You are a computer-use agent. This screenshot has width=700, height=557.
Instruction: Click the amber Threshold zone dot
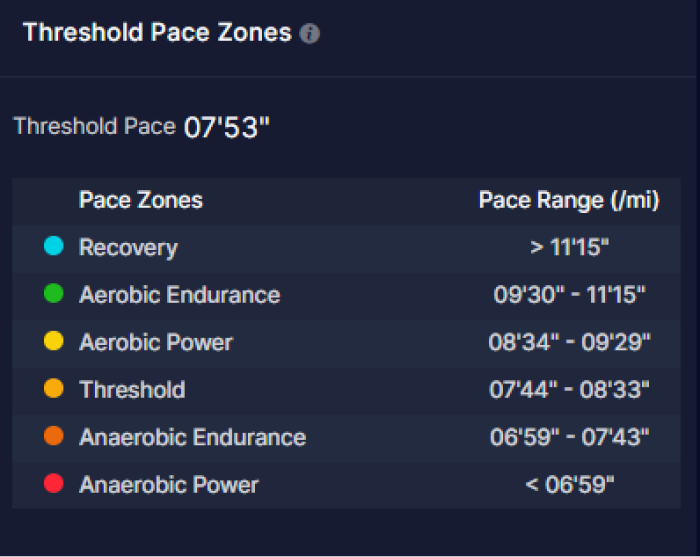pyautogui.click(x=54, y=389)
